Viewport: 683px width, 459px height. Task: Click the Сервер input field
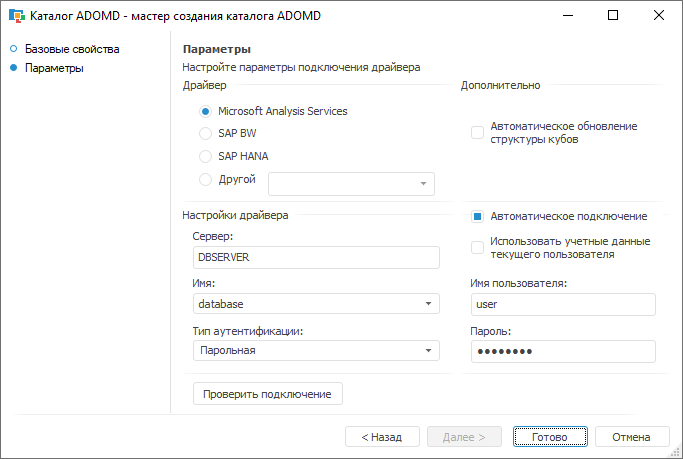point(316,257)
